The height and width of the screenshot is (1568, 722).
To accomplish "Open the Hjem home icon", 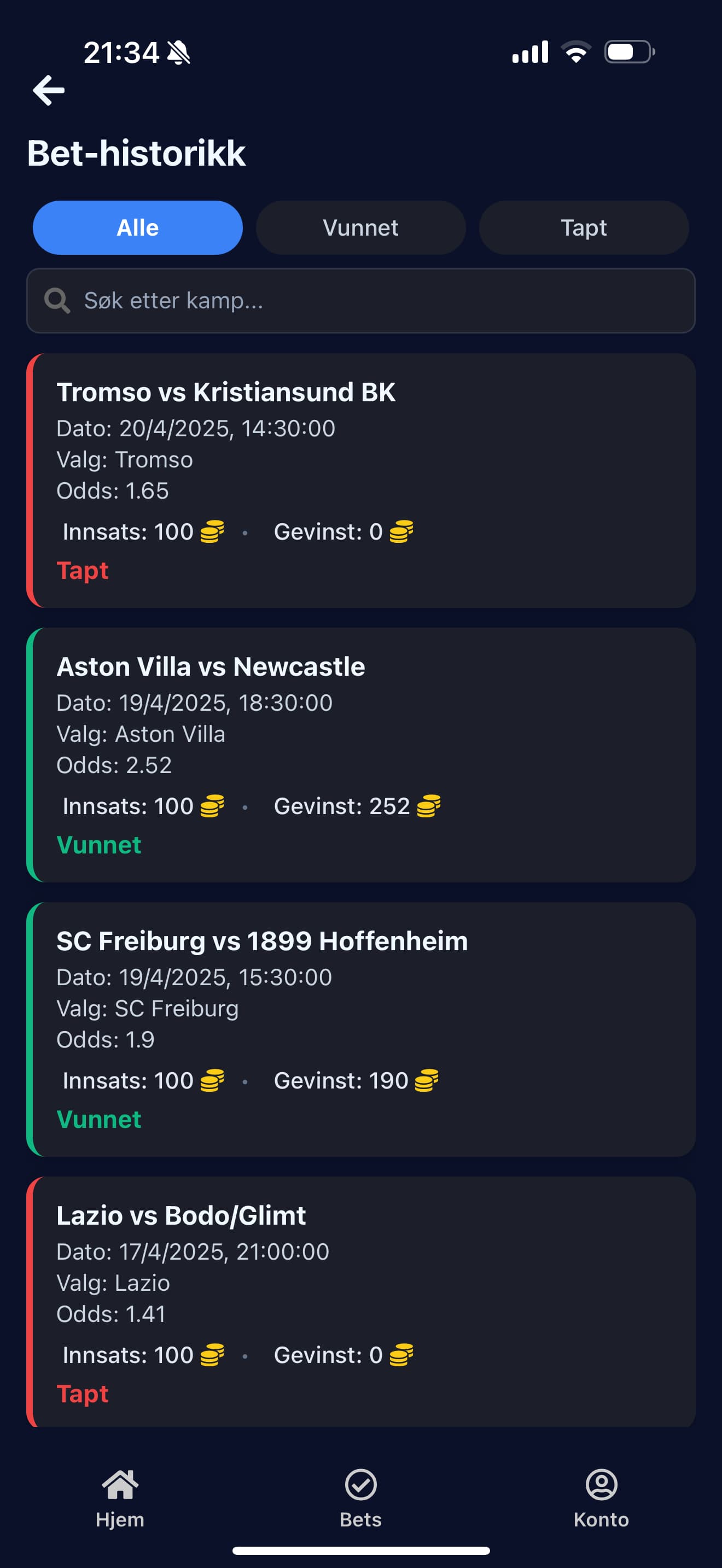I will 120,1485.
